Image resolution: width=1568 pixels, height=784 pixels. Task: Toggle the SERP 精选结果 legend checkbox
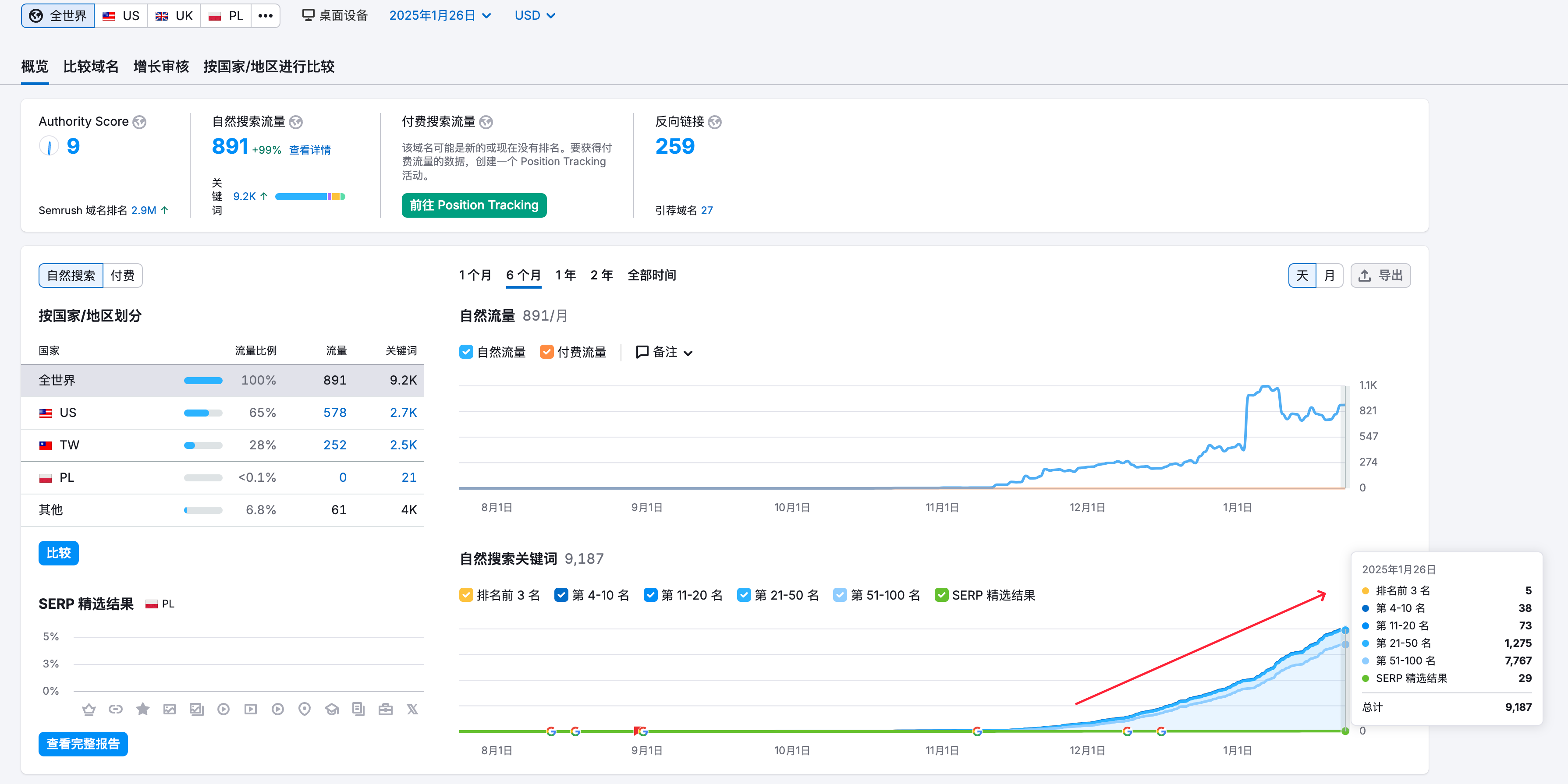point(941,595)
